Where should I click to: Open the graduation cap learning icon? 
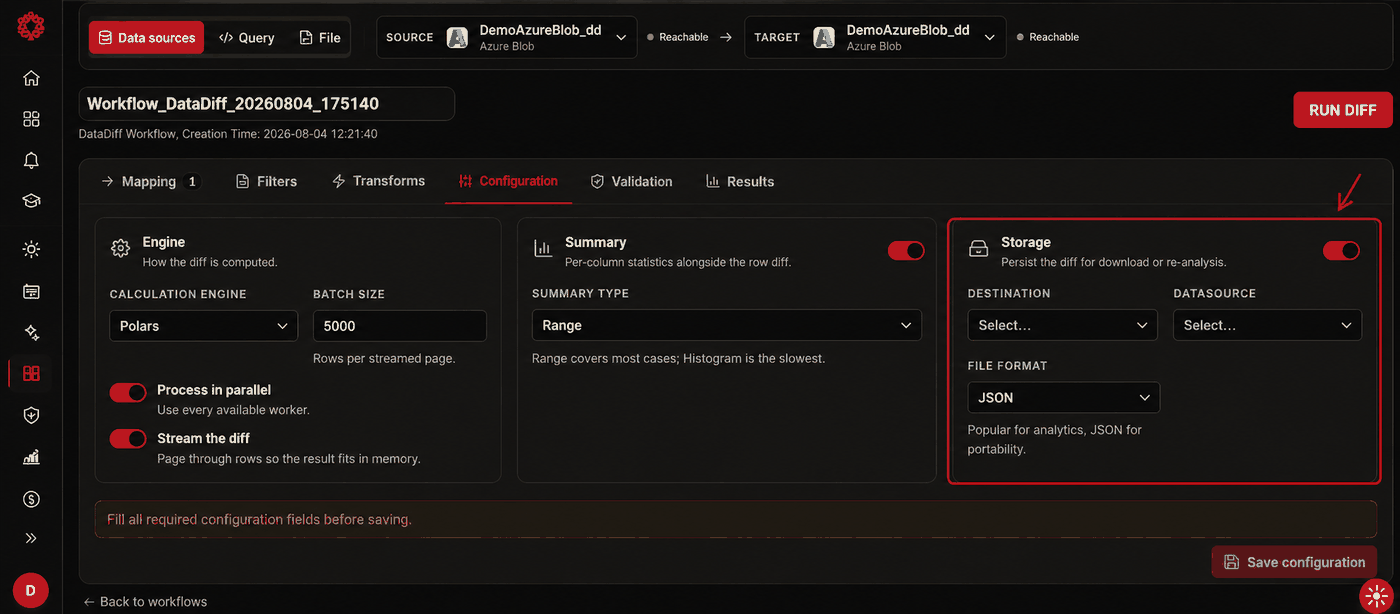(x=31, y=201)
